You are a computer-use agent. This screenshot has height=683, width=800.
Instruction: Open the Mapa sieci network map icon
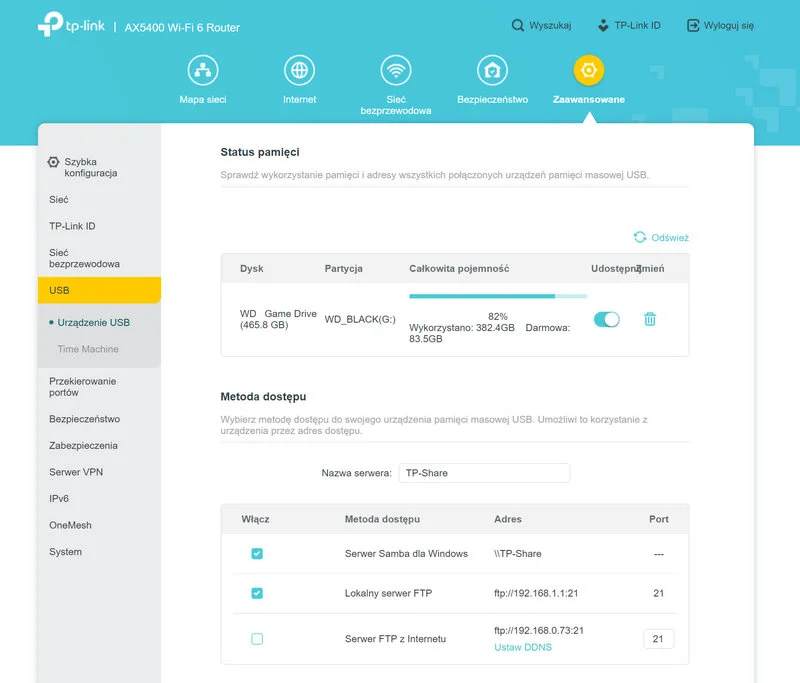(x=203, y=71)
